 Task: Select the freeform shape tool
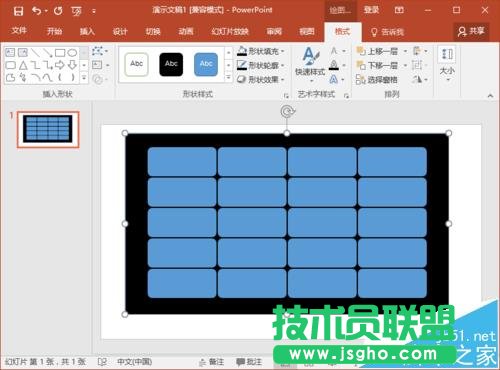[10, 78]
